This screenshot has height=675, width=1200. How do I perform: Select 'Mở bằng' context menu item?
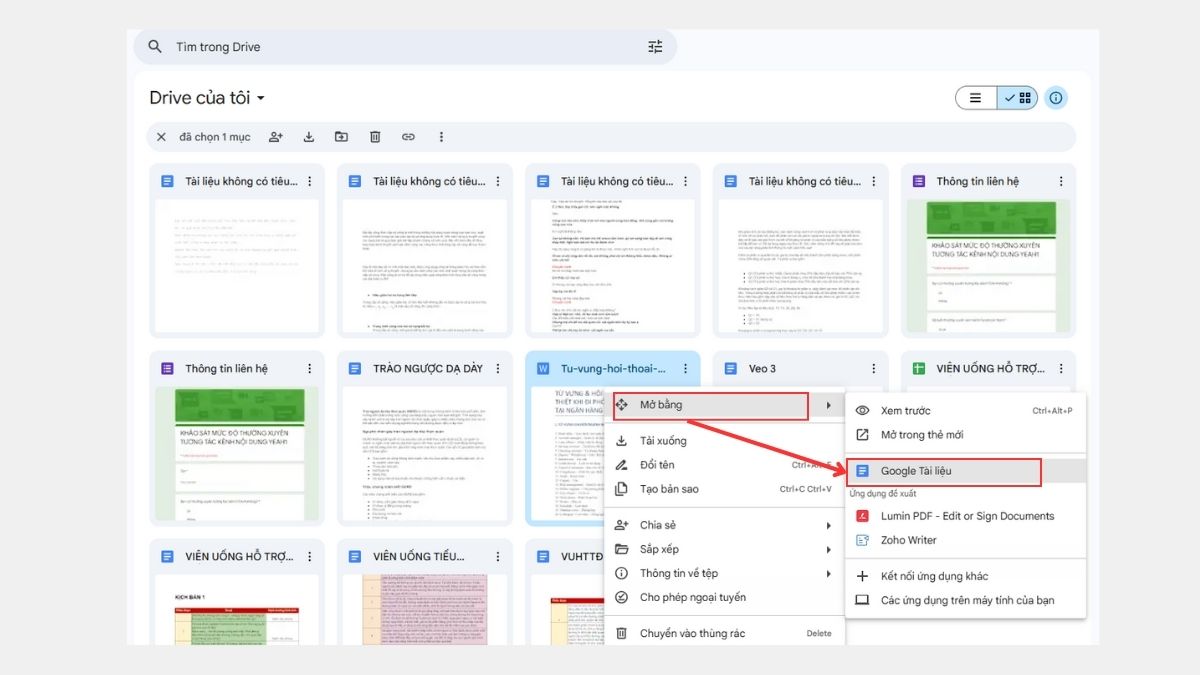[725, 405]
